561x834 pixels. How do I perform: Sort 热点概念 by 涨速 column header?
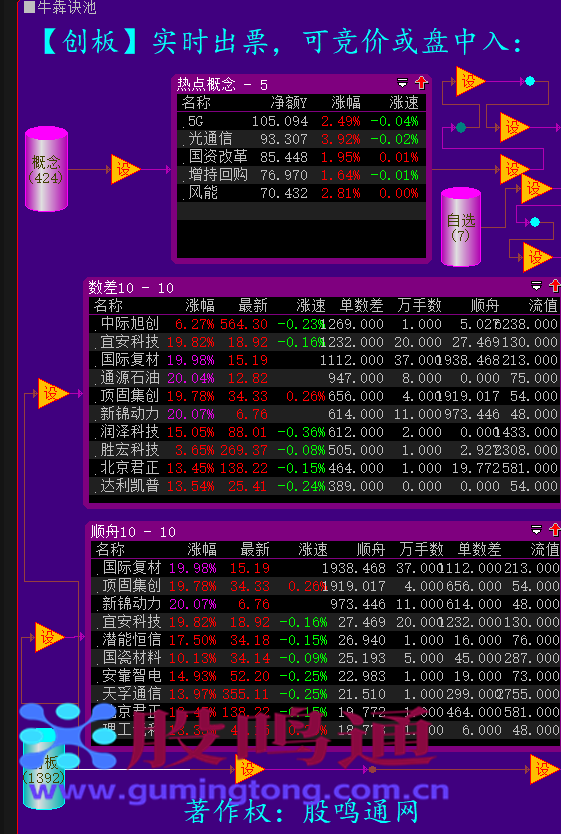404,102
